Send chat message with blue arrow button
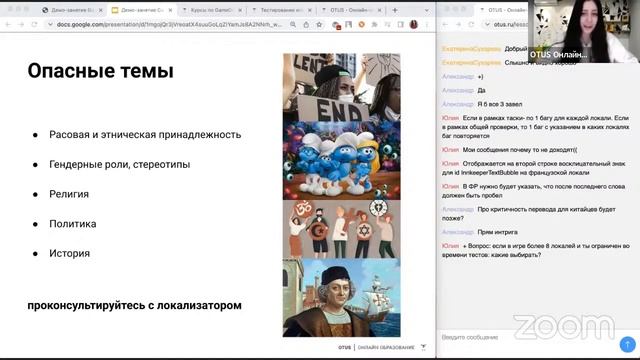The image size is (640, 360). pyautogui.click(x=627, y=344)
